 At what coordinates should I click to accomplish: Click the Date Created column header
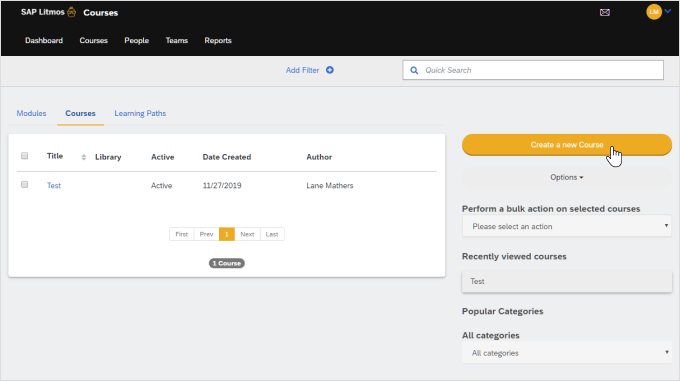pos(226,157)
